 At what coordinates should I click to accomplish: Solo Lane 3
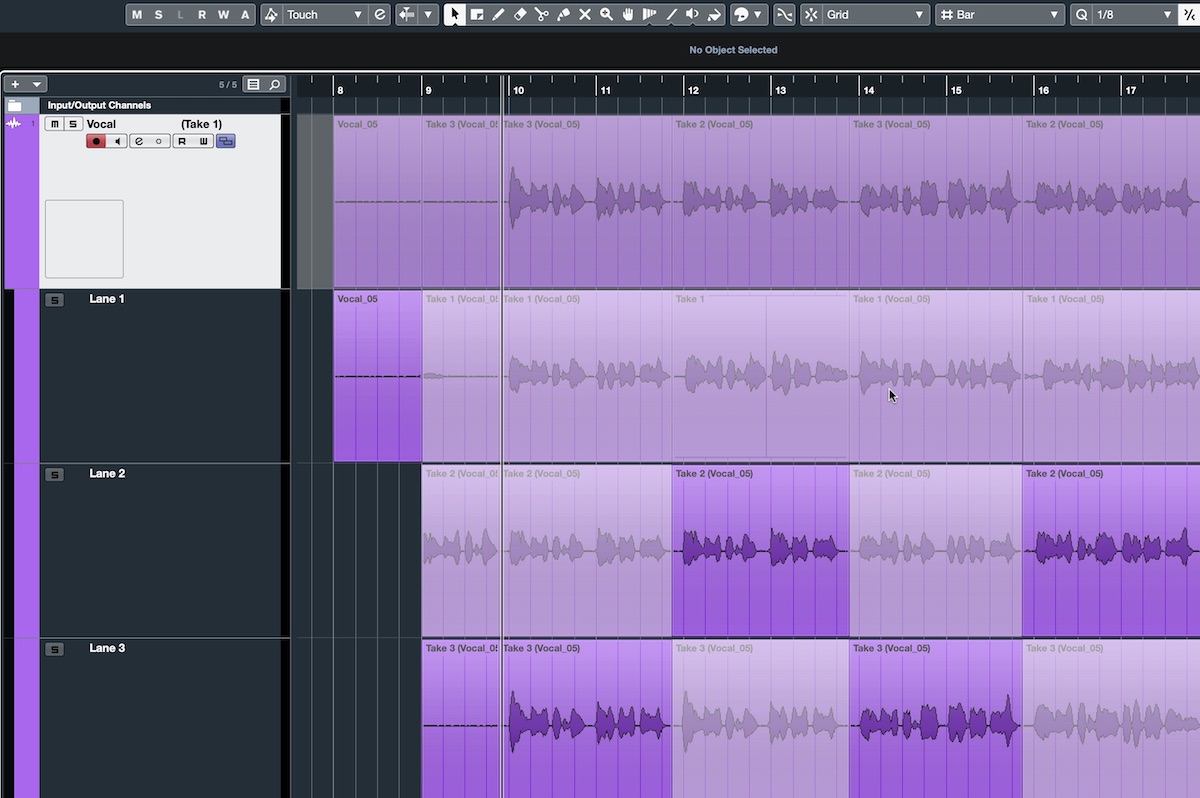point(54,650)
